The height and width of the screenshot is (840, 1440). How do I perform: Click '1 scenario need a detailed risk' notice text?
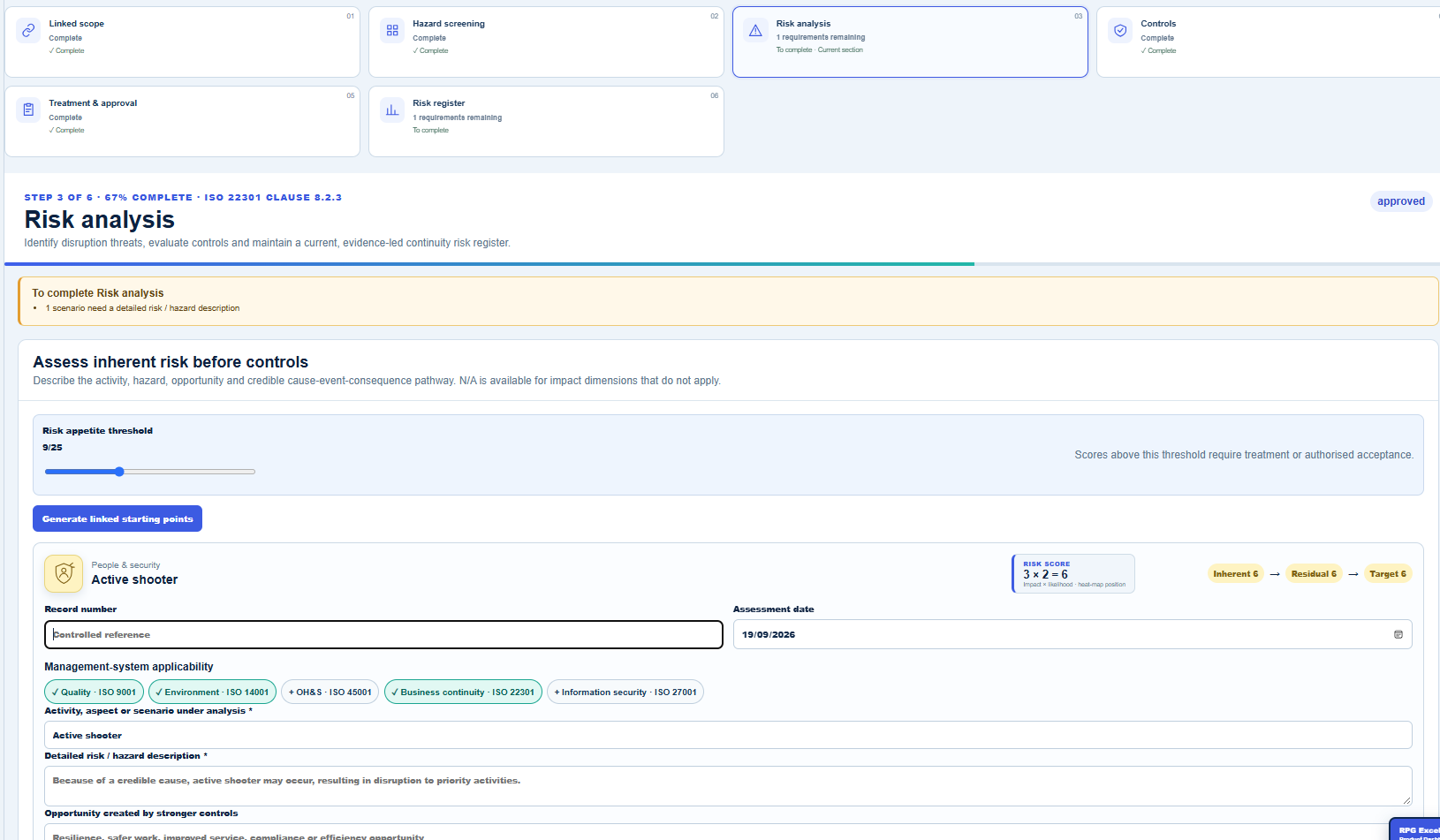[x=142, y=308]
